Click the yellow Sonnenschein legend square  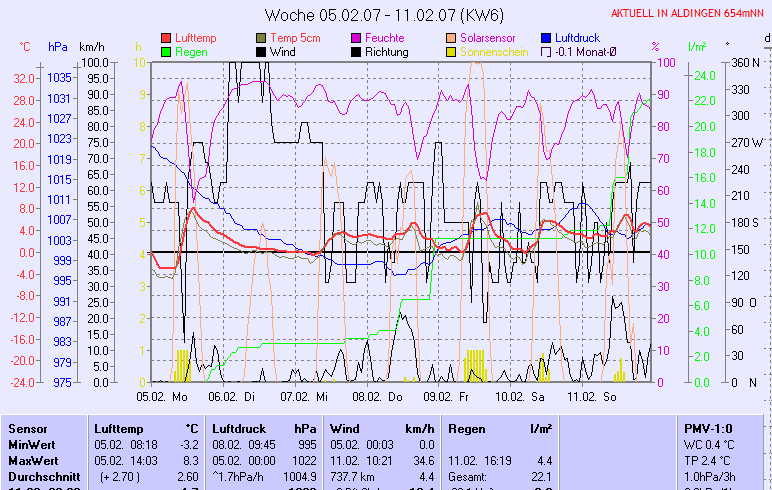tap(452, 51)
